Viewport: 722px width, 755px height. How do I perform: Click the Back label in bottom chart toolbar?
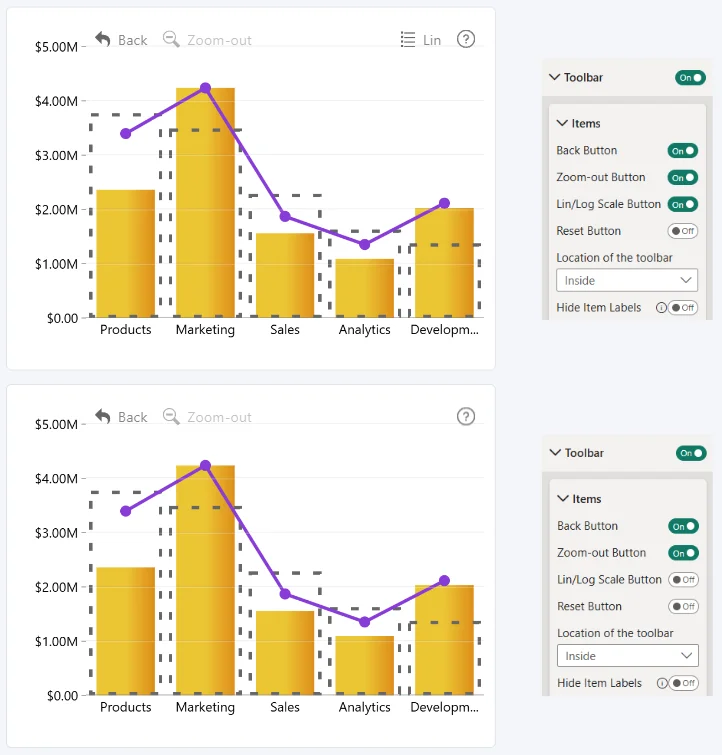click(x=132, y=417)
